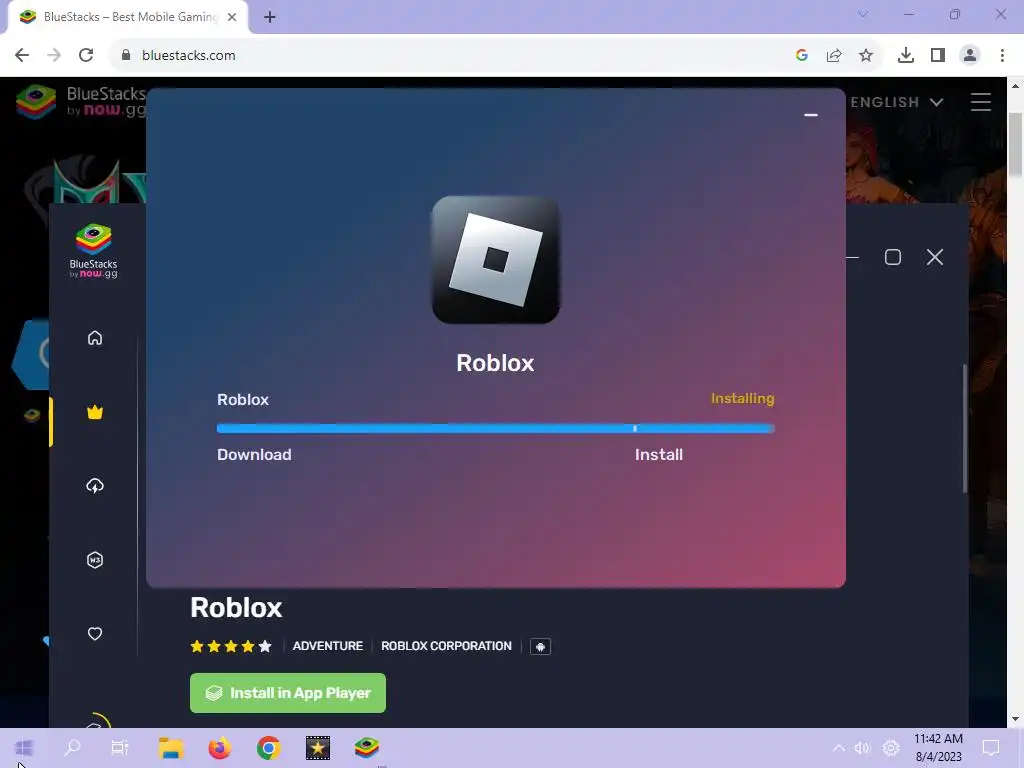
Task: Maximize the BlueStacks app player window
Action: [893, 257]
